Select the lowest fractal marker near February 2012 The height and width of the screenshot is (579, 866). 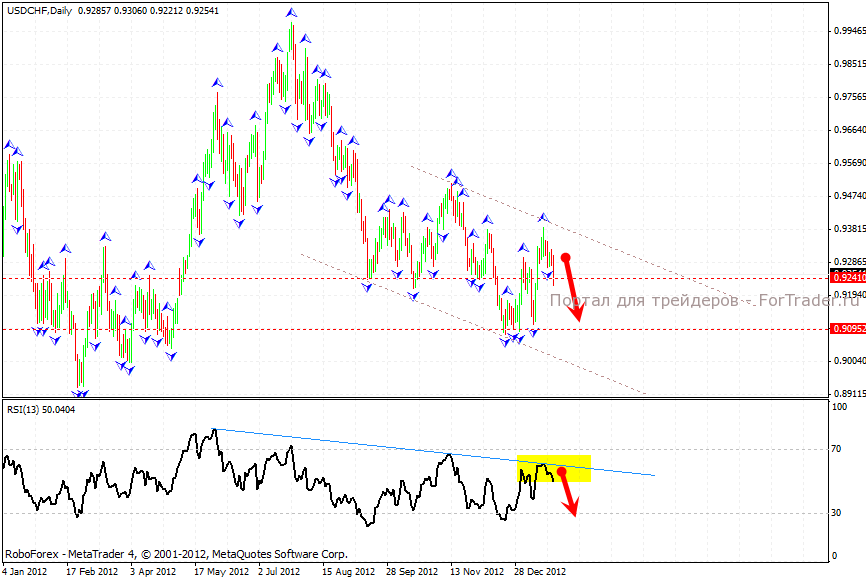(x=79, y=394)
